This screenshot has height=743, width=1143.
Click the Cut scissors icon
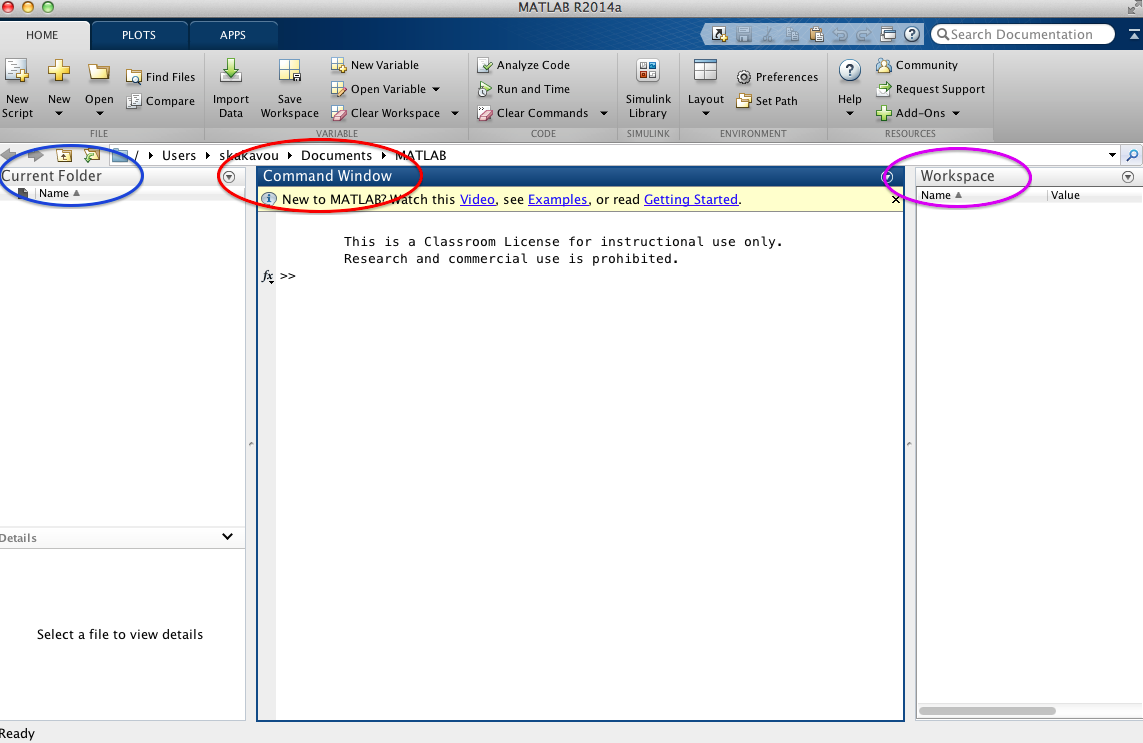click(x=768, y=34)
